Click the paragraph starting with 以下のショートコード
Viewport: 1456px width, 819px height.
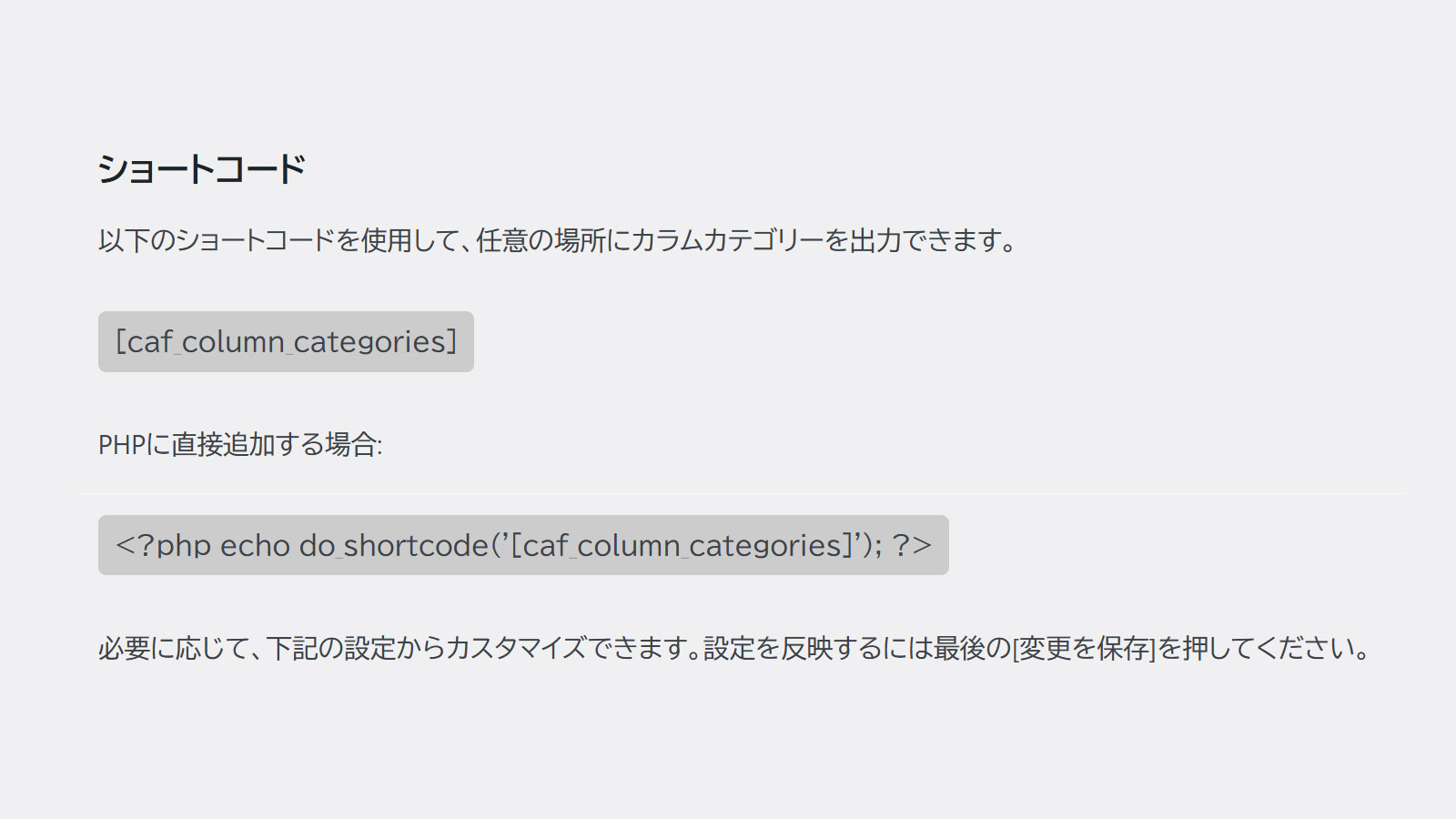click(557, 241)
